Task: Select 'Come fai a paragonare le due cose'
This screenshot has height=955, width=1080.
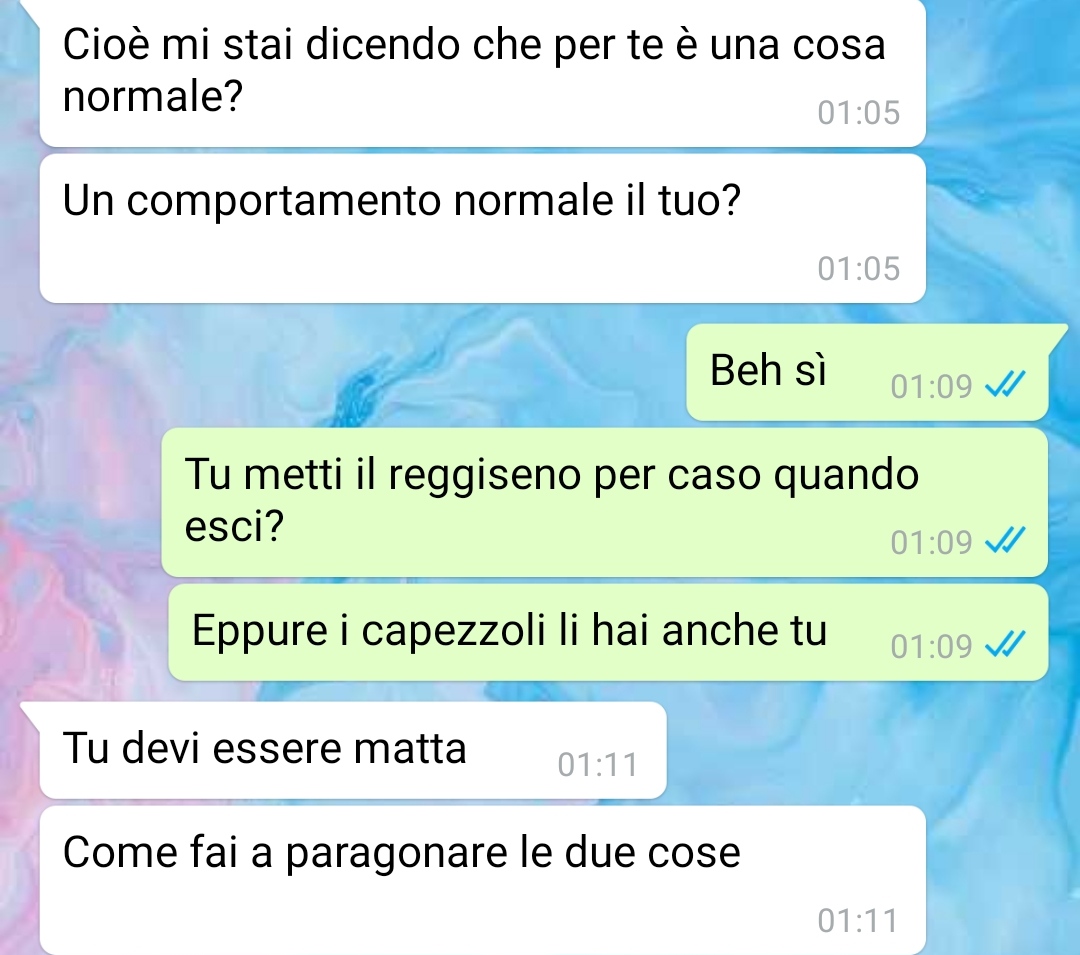Action: point(482,880)
